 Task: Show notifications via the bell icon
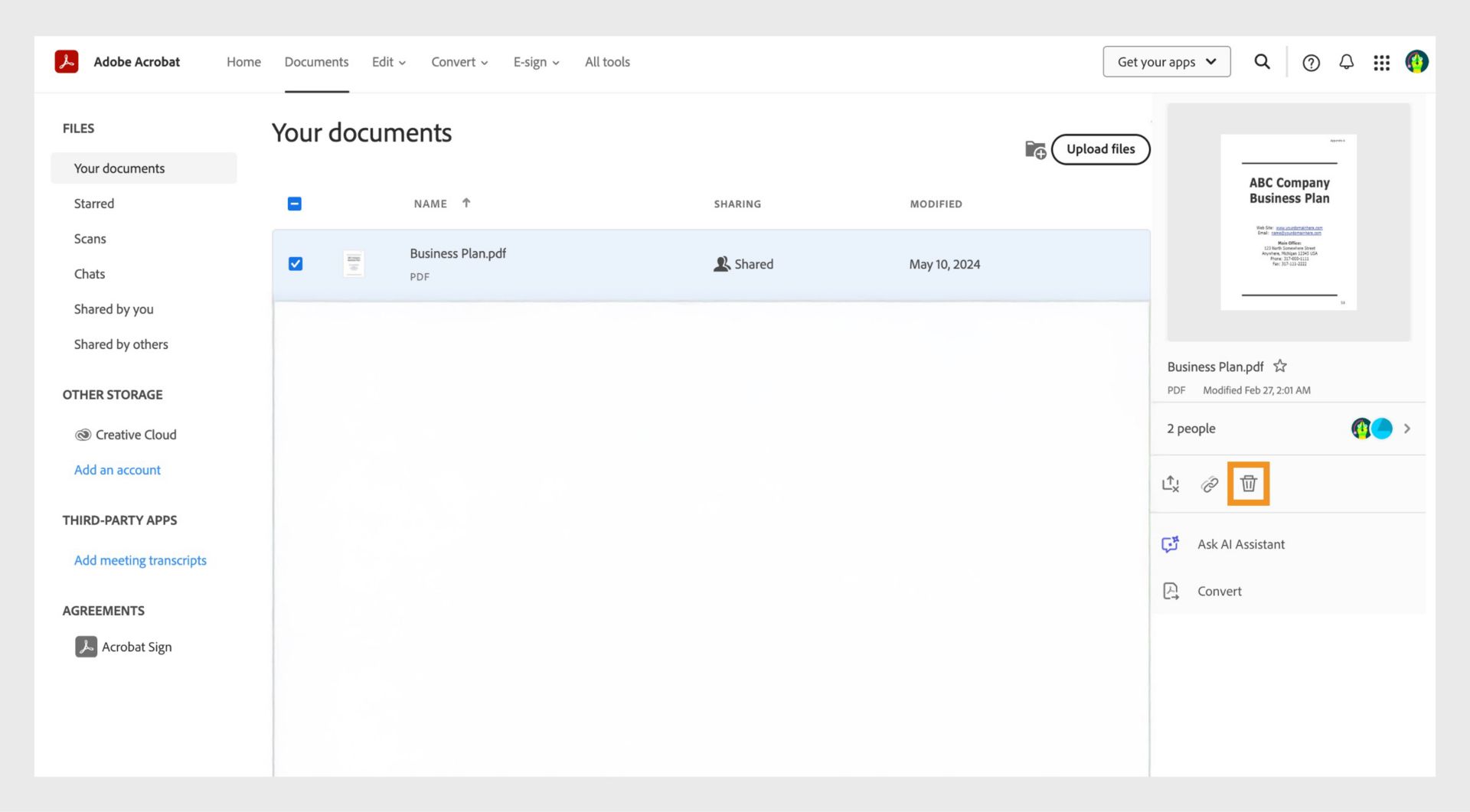tap(1346, 62)
